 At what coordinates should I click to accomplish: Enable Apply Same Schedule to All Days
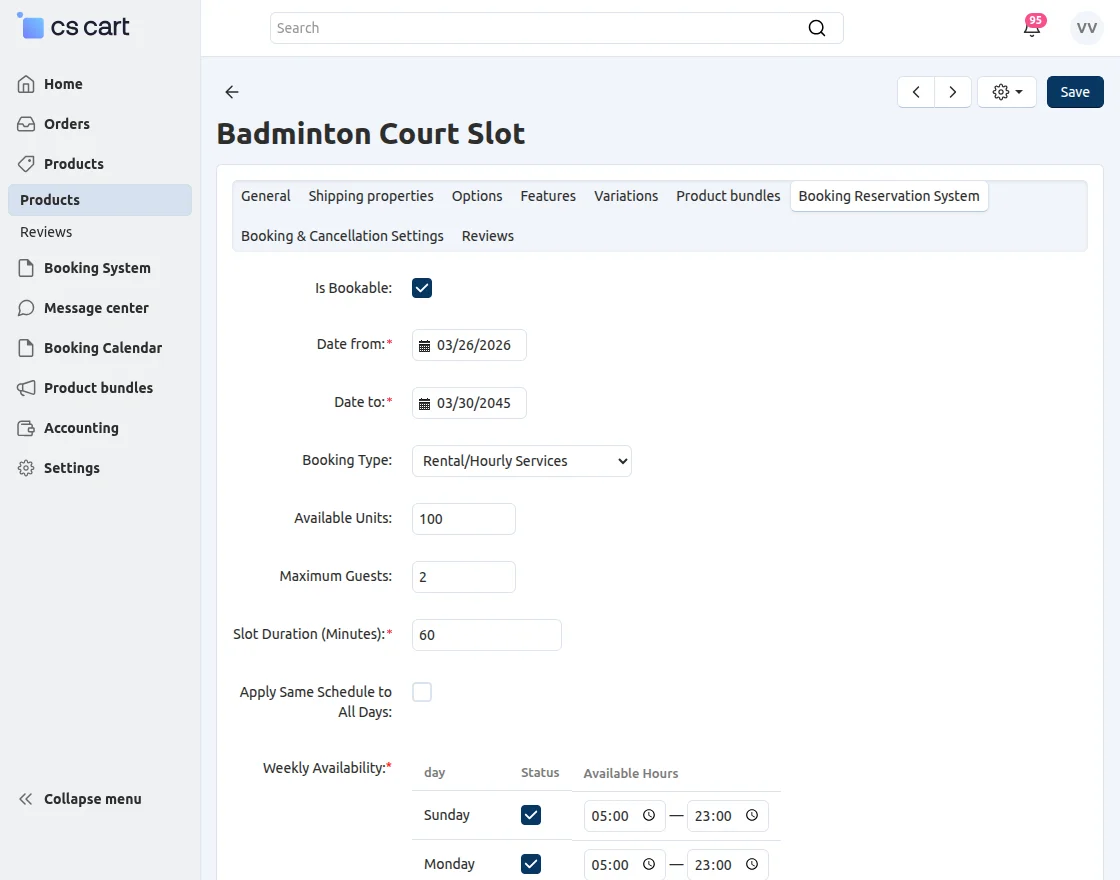click(x=422, y=692)
